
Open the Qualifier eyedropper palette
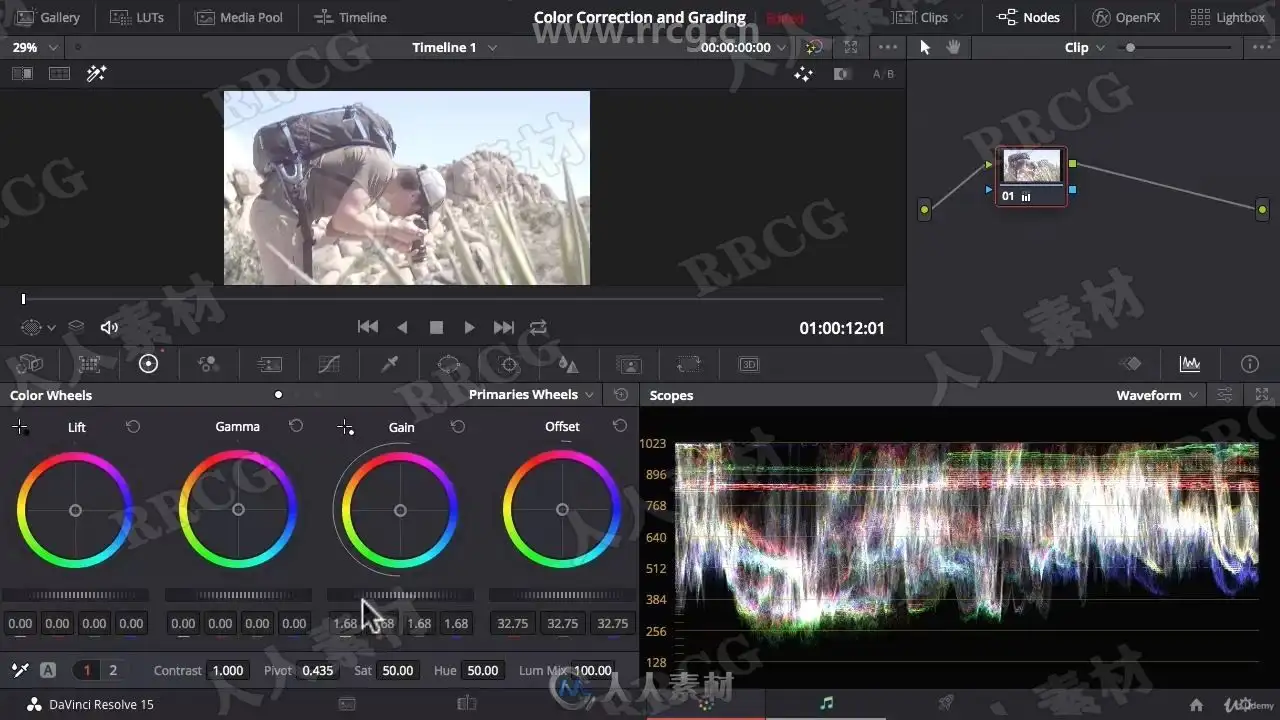tap(390, 364)
